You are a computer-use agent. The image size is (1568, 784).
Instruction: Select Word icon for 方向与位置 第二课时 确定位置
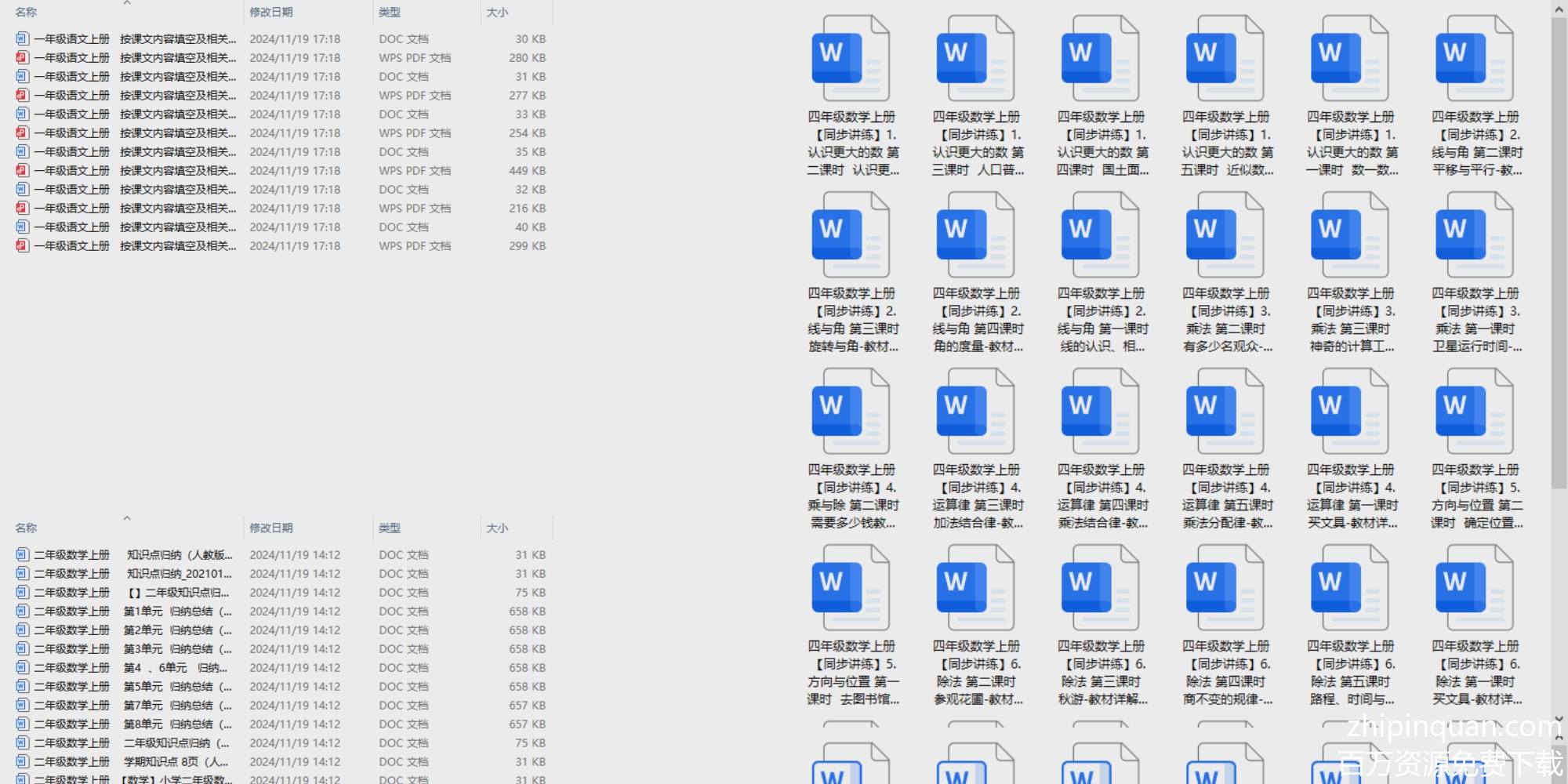coord(1474,412)
